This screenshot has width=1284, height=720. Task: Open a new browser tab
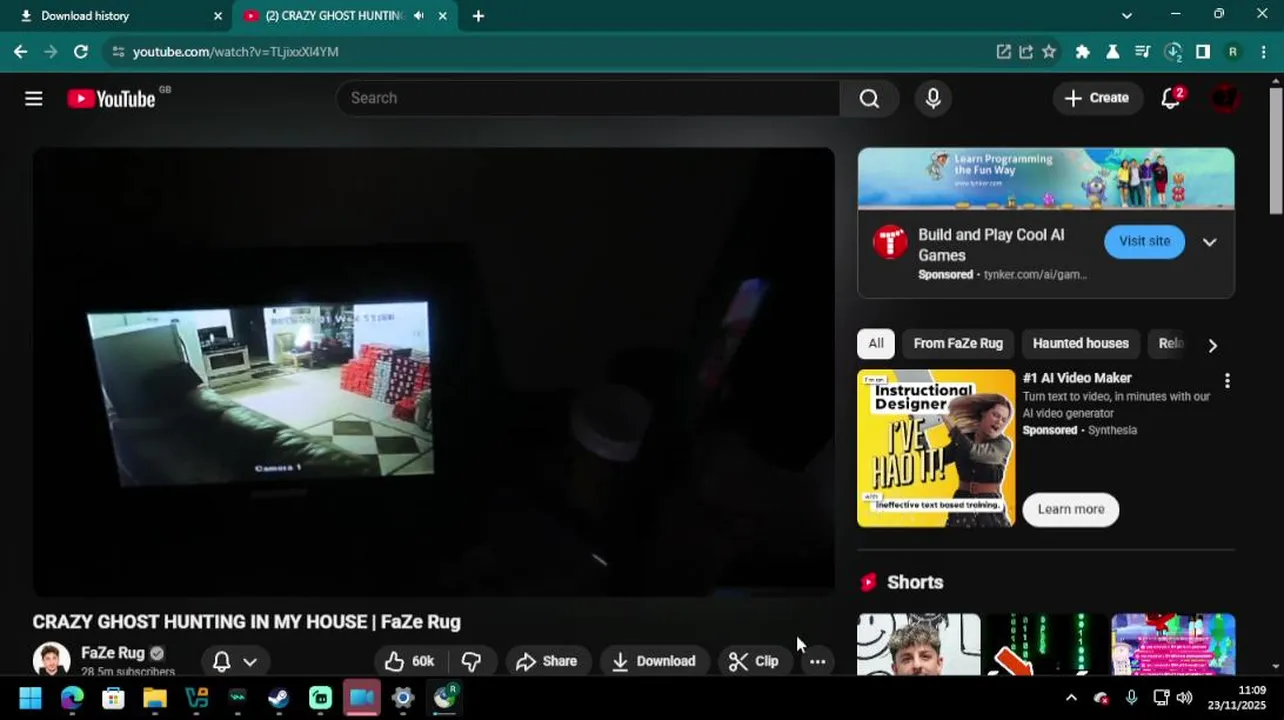pyautogui.click(x=478, y=16)
